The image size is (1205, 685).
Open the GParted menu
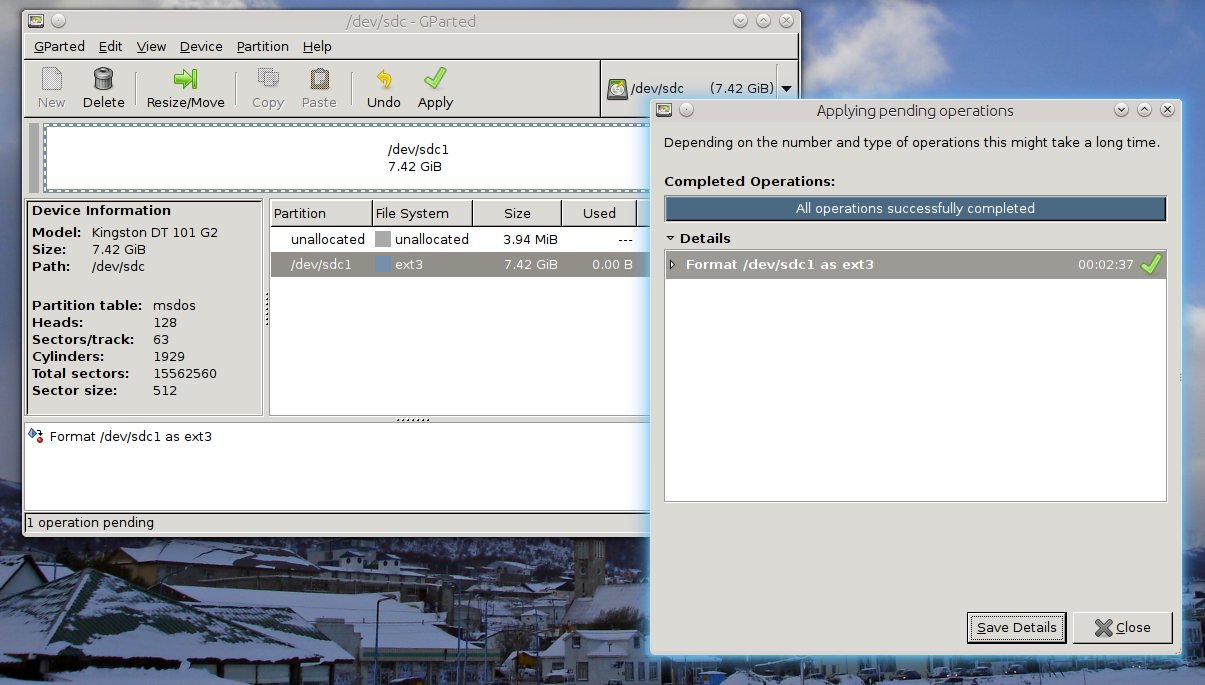point(59,46)
